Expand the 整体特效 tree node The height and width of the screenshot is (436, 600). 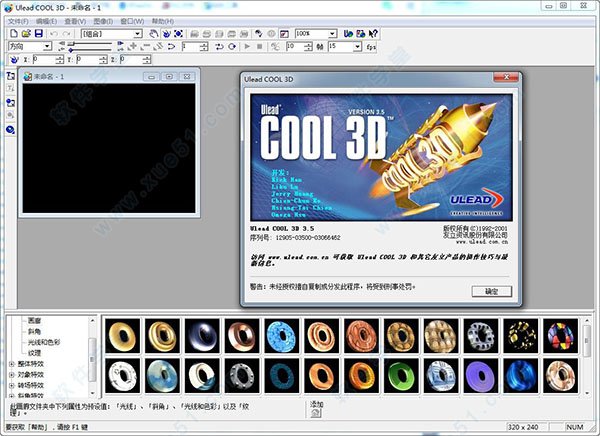pyautogui.click(x=11, y=364)
